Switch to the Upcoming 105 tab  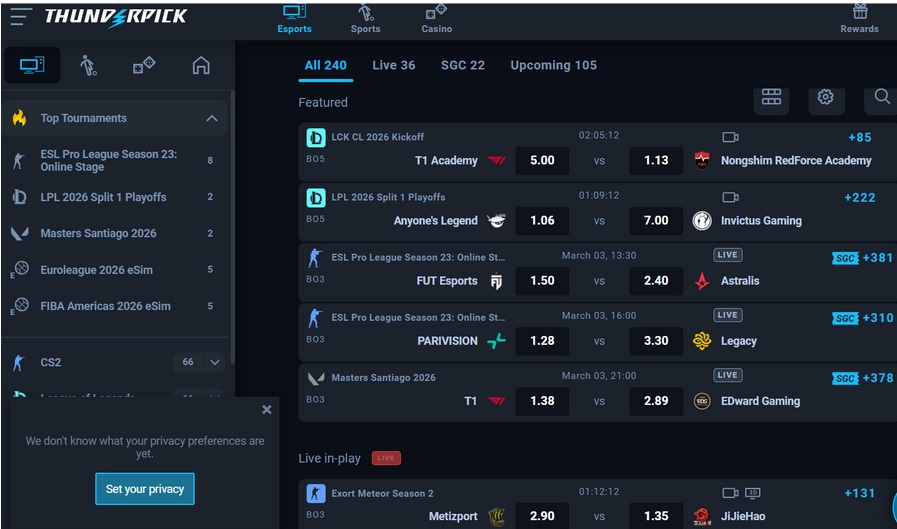(x=553, y=65)
